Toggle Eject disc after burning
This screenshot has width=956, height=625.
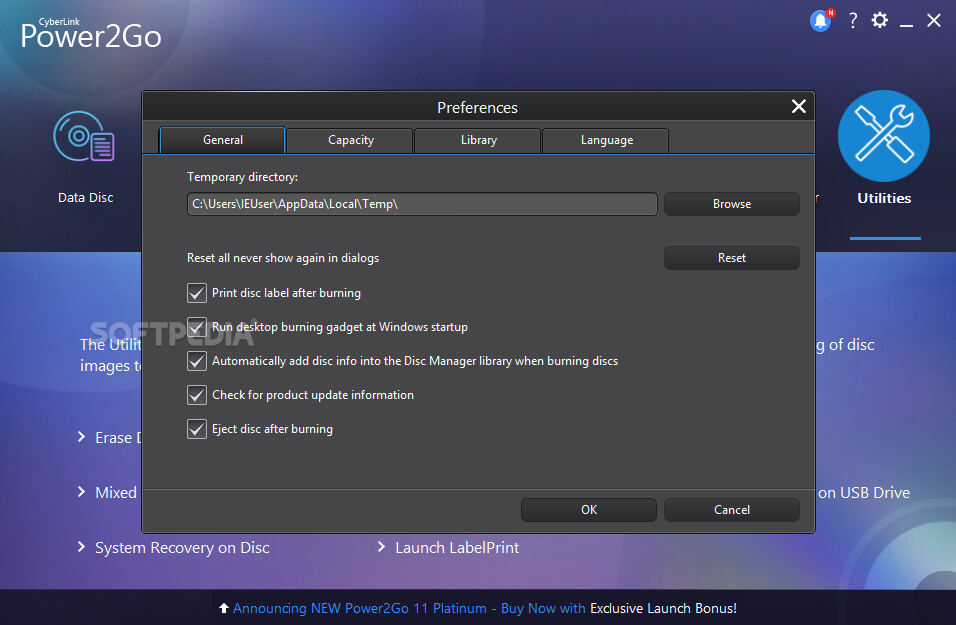[196, 429]
